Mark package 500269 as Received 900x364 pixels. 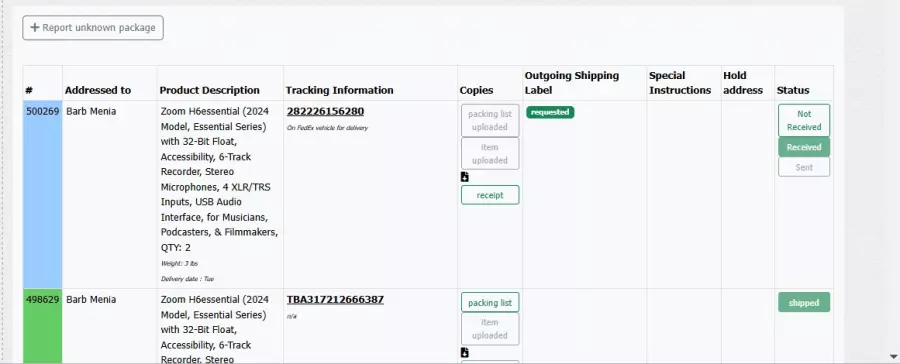pos(804,147)
